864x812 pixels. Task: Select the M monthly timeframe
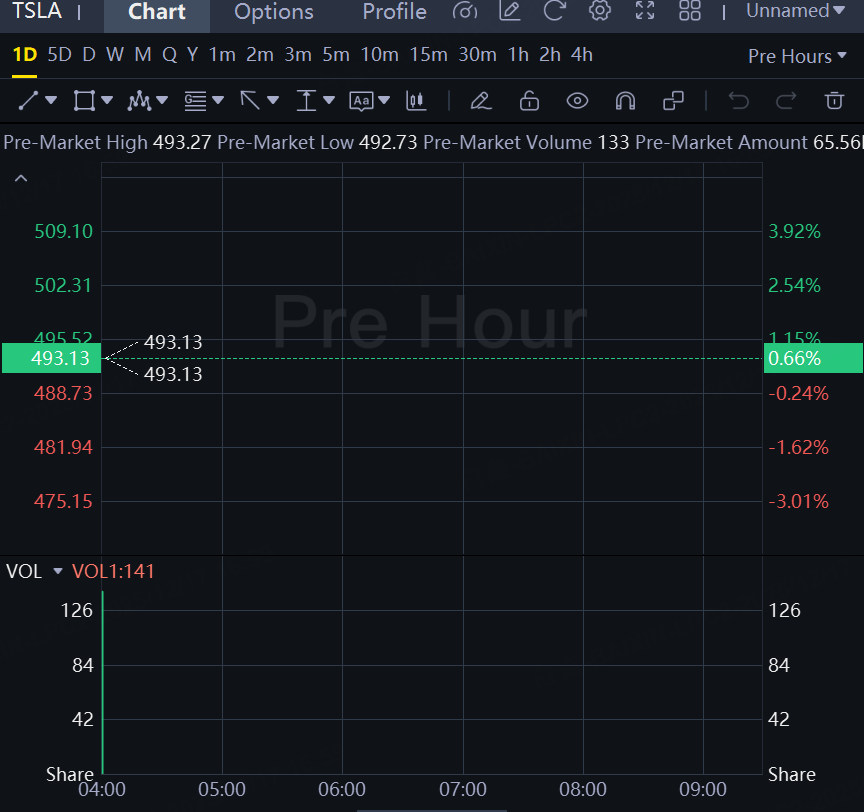pos(143,55)
